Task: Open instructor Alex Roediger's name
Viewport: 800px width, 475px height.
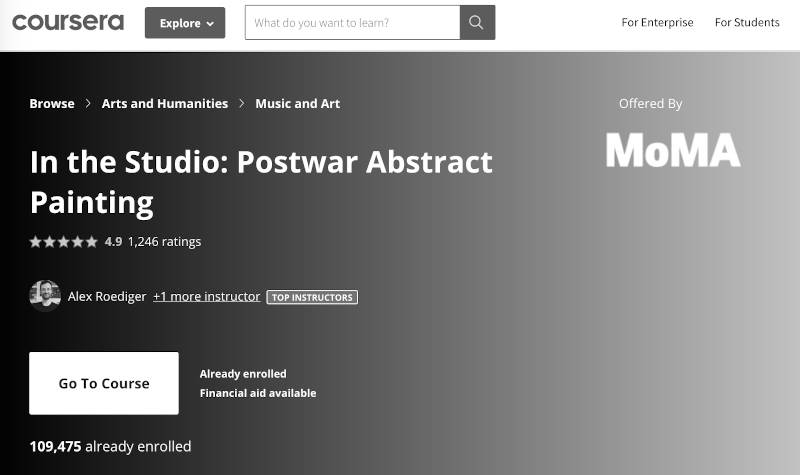Action: [107, 296]
